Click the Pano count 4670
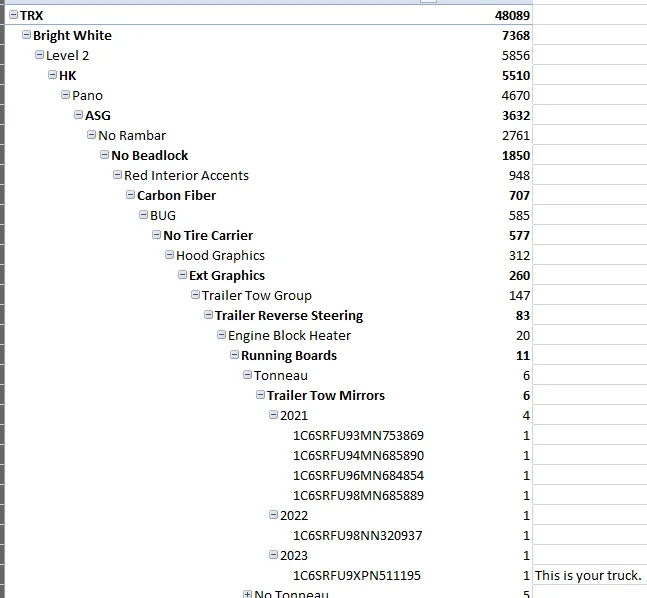Viewport: 647px width, 598px height. click(x=516, y=95)
